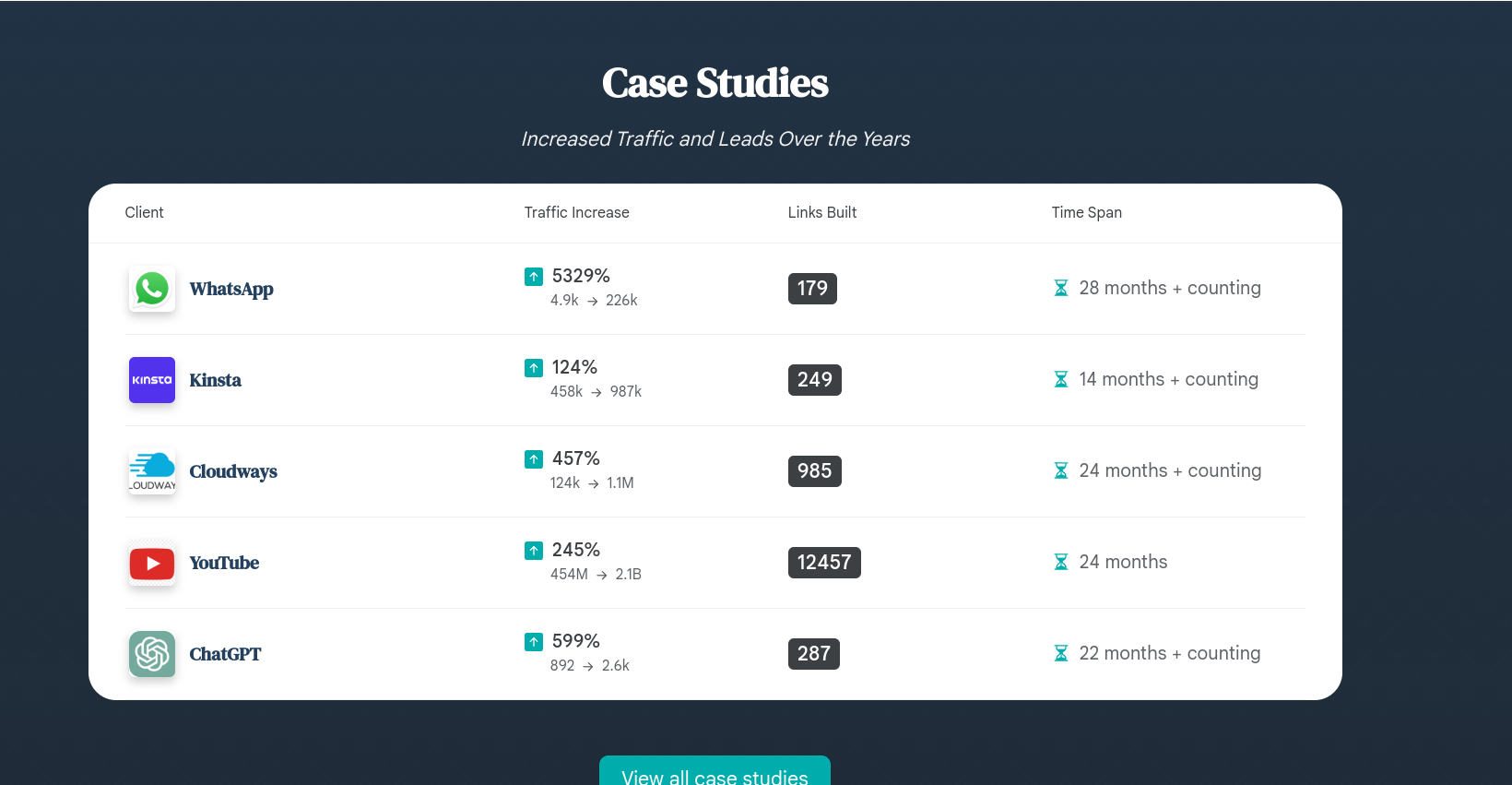Viewport: 1512px width, 785px height.
Task: Click the 287 links built badge
Action: (814, 654)
